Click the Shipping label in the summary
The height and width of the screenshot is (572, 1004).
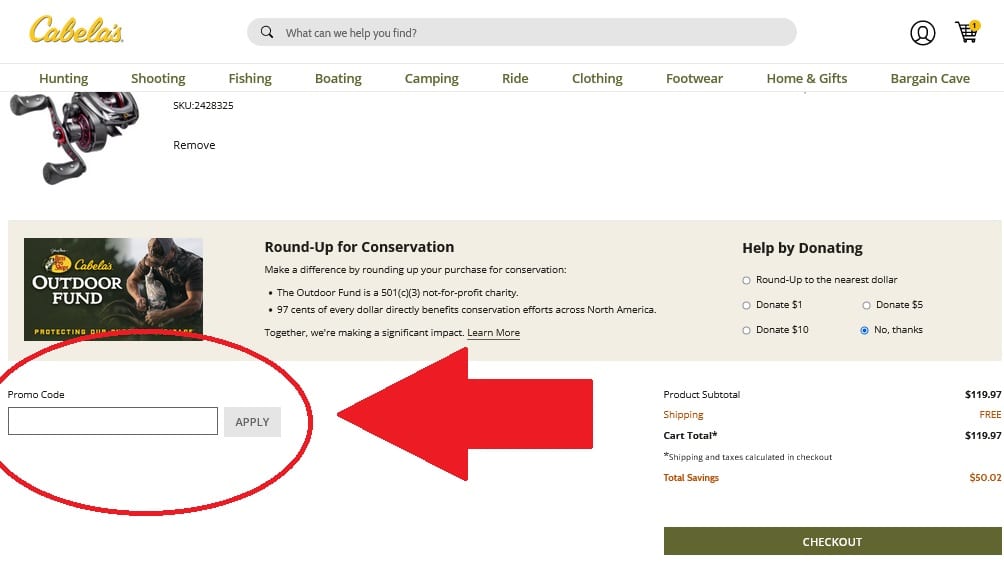click(683, 414)
